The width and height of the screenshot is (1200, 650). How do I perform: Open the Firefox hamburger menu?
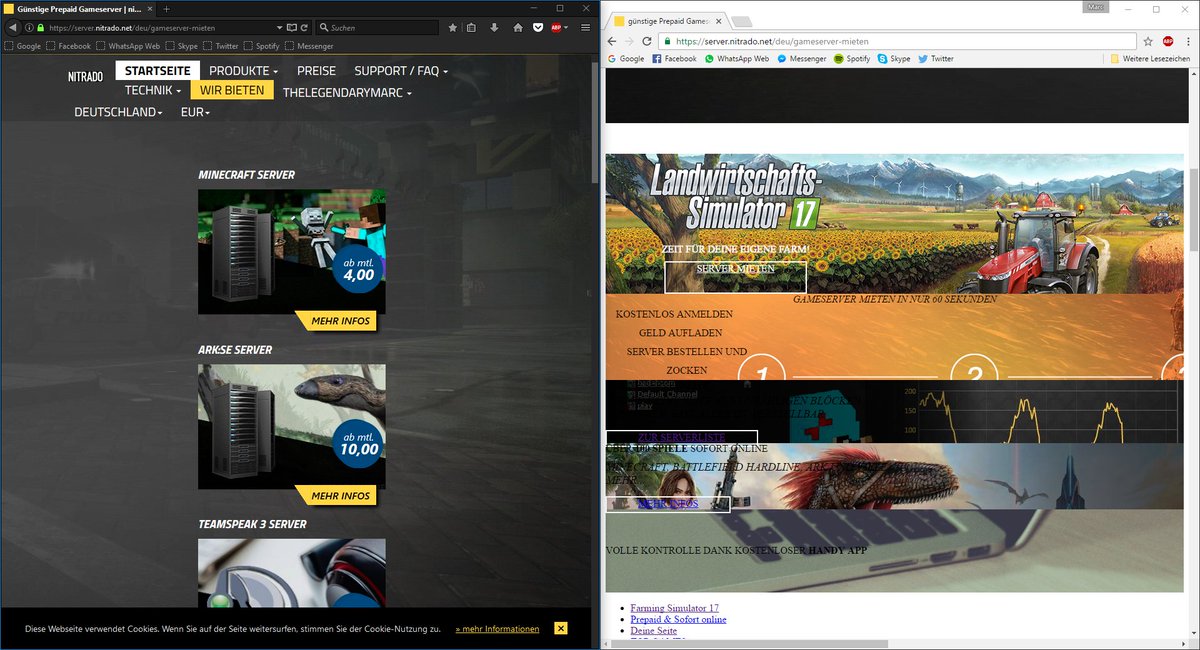[586, 27]
